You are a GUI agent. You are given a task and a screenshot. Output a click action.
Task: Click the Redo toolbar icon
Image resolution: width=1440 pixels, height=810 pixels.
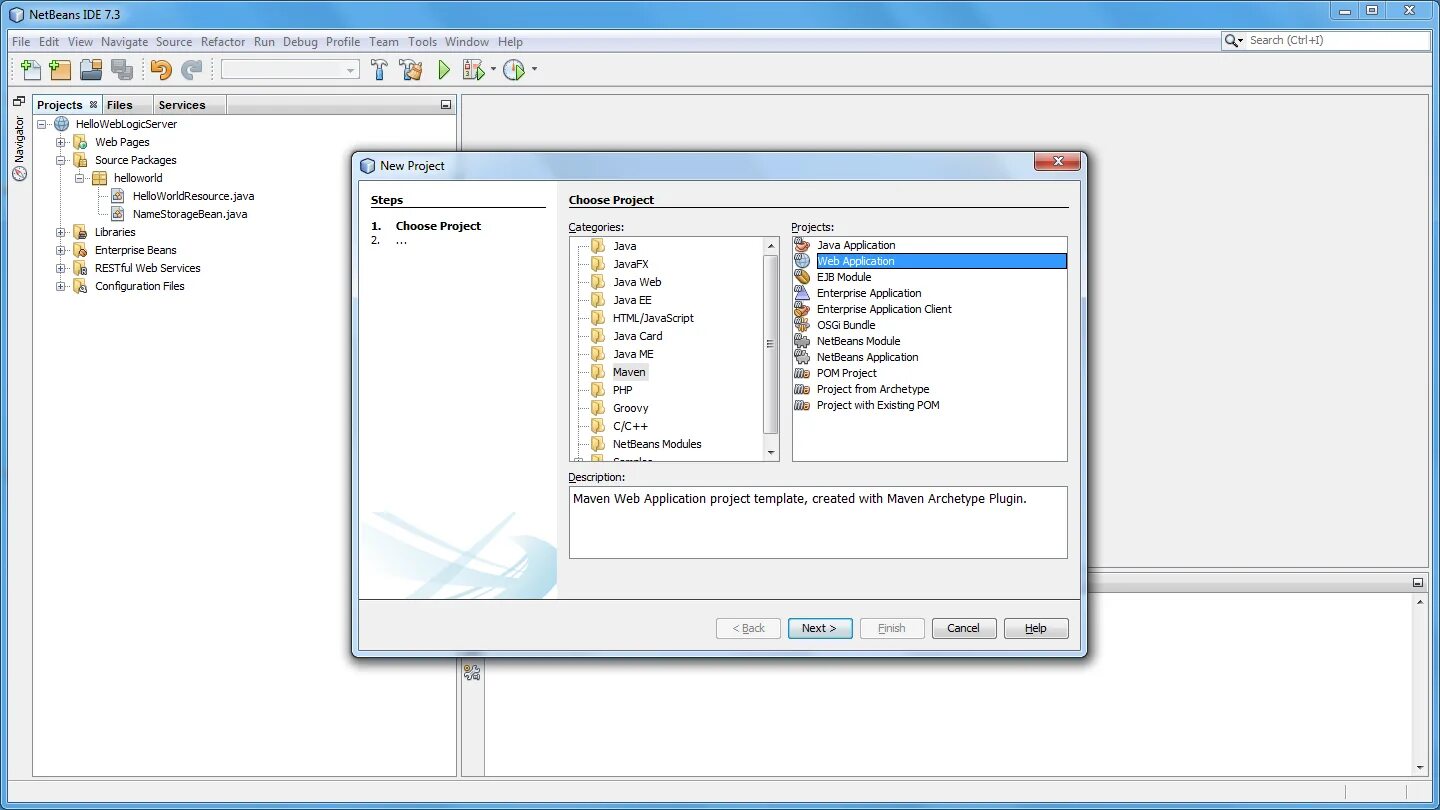point(191,70)
